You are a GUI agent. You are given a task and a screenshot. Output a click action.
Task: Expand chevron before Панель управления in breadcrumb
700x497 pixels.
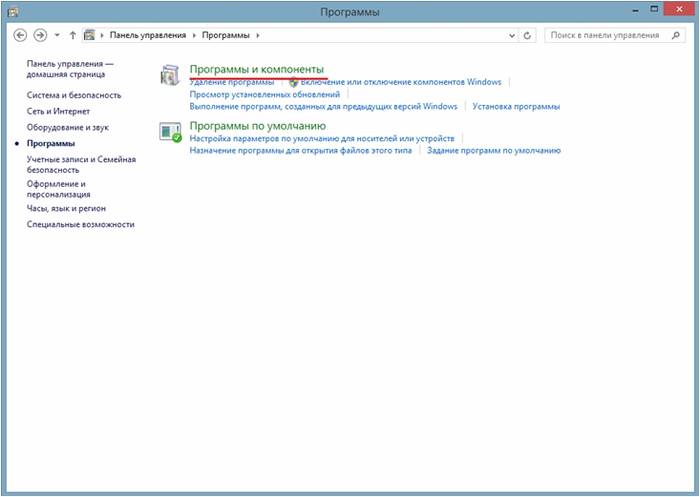point(102,35)
